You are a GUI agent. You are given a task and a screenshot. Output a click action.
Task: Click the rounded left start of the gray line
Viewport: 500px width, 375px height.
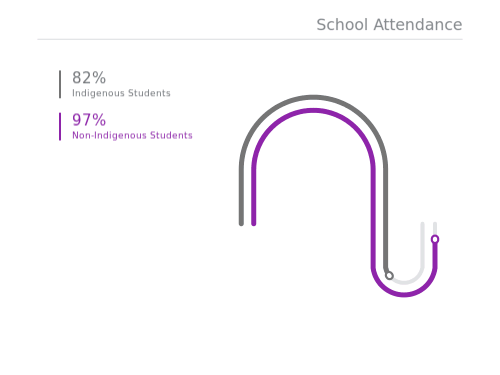tap(241, 223)
